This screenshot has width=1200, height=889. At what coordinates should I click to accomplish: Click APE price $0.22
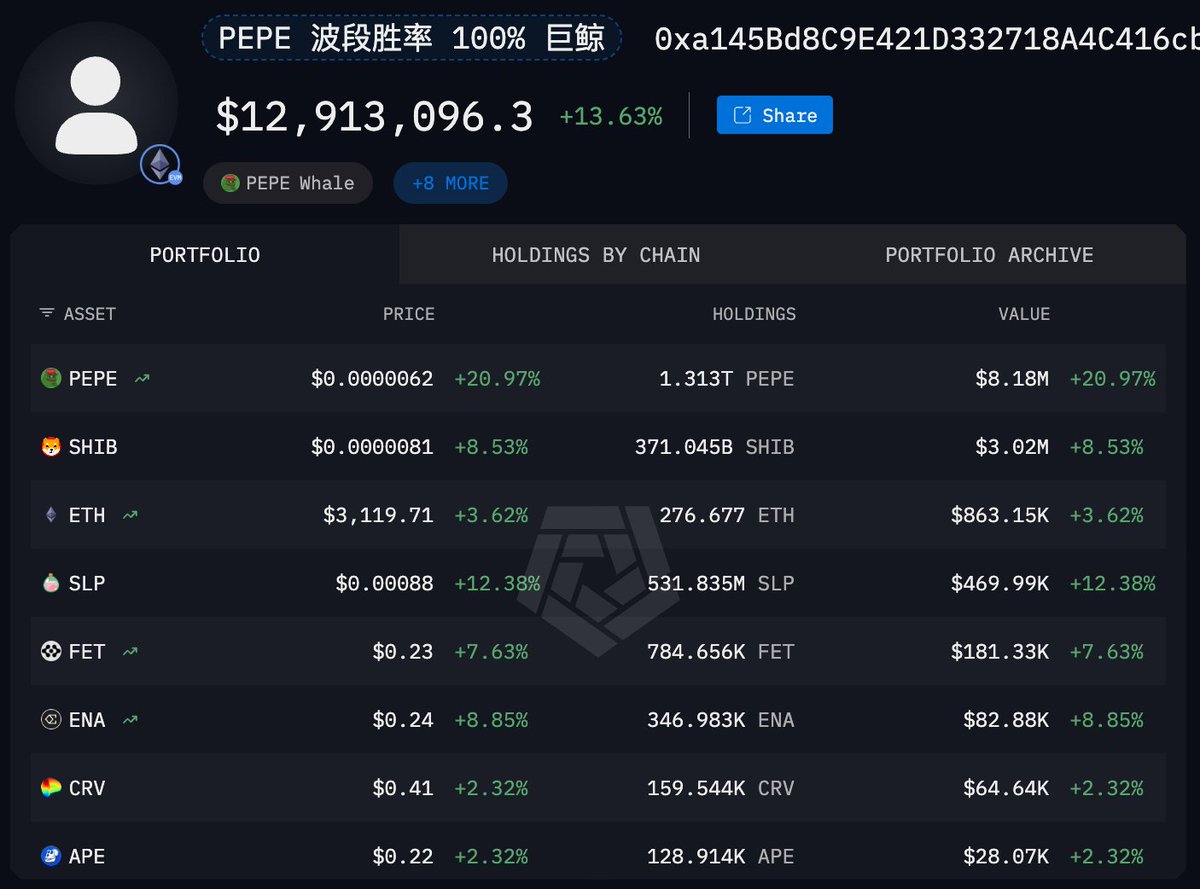403,856
